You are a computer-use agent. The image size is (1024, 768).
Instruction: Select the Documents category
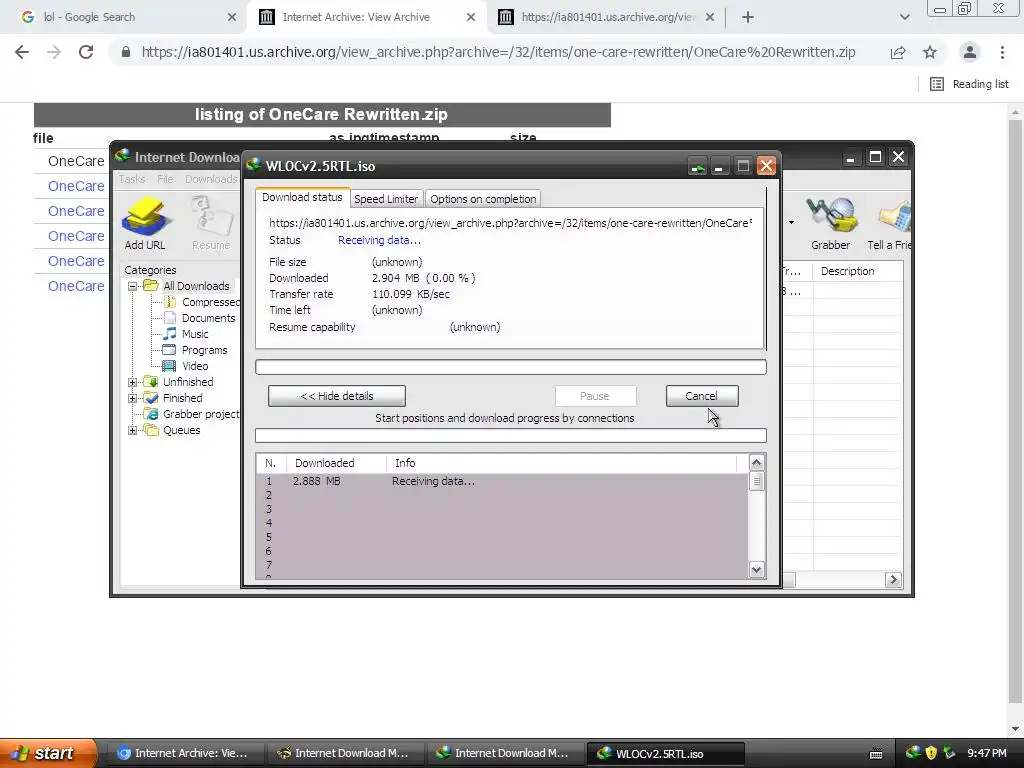click(x=199, y=318)
